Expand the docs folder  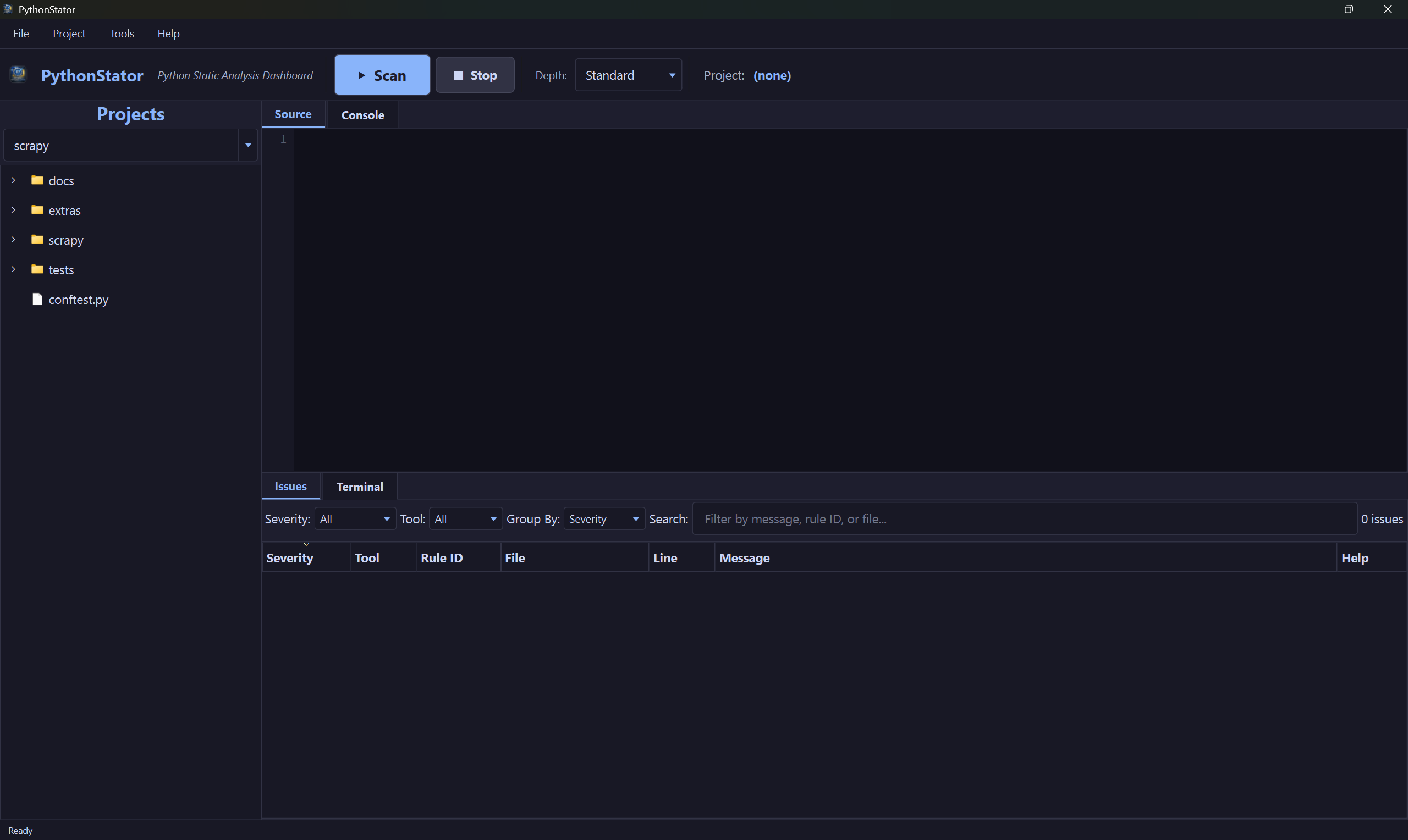coord(13,180)
